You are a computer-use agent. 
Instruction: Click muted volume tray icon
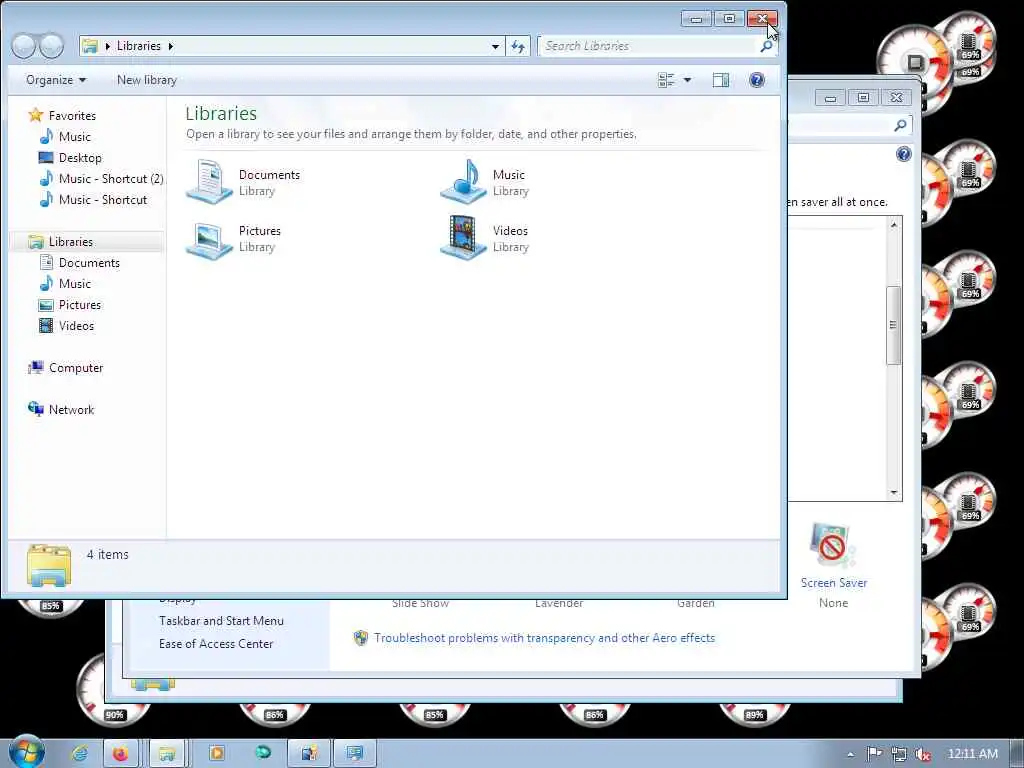[x=923, y=754]
